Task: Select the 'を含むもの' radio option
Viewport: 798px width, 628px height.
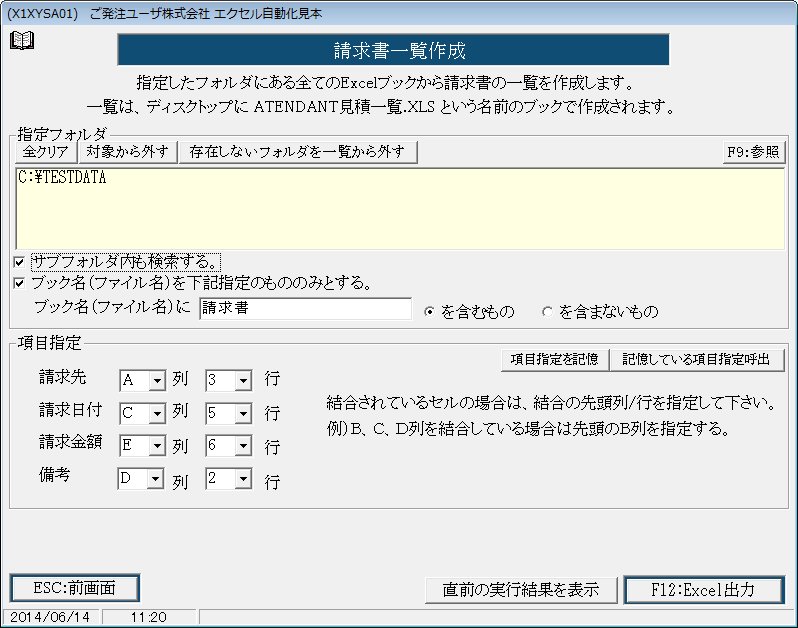Action: click(431, 311)
